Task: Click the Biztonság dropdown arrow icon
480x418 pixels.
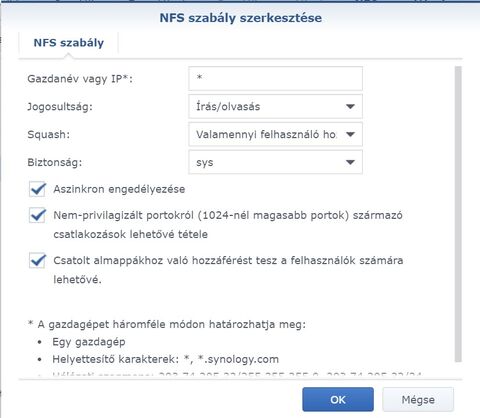Action: pos(350,162)
